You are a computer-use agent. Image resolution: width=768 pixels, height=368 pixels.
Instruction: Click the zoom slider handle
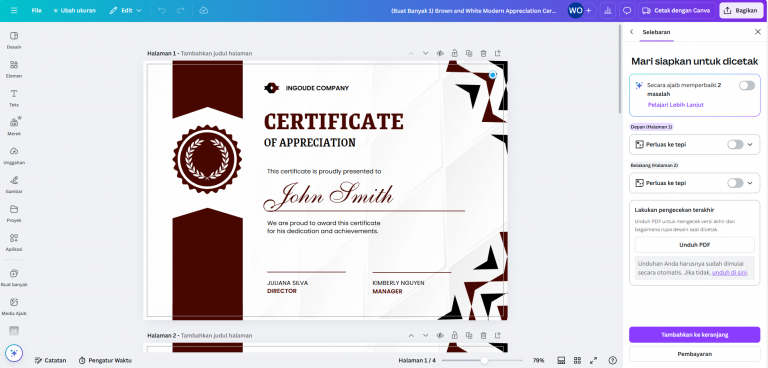[x=484, y=360]
